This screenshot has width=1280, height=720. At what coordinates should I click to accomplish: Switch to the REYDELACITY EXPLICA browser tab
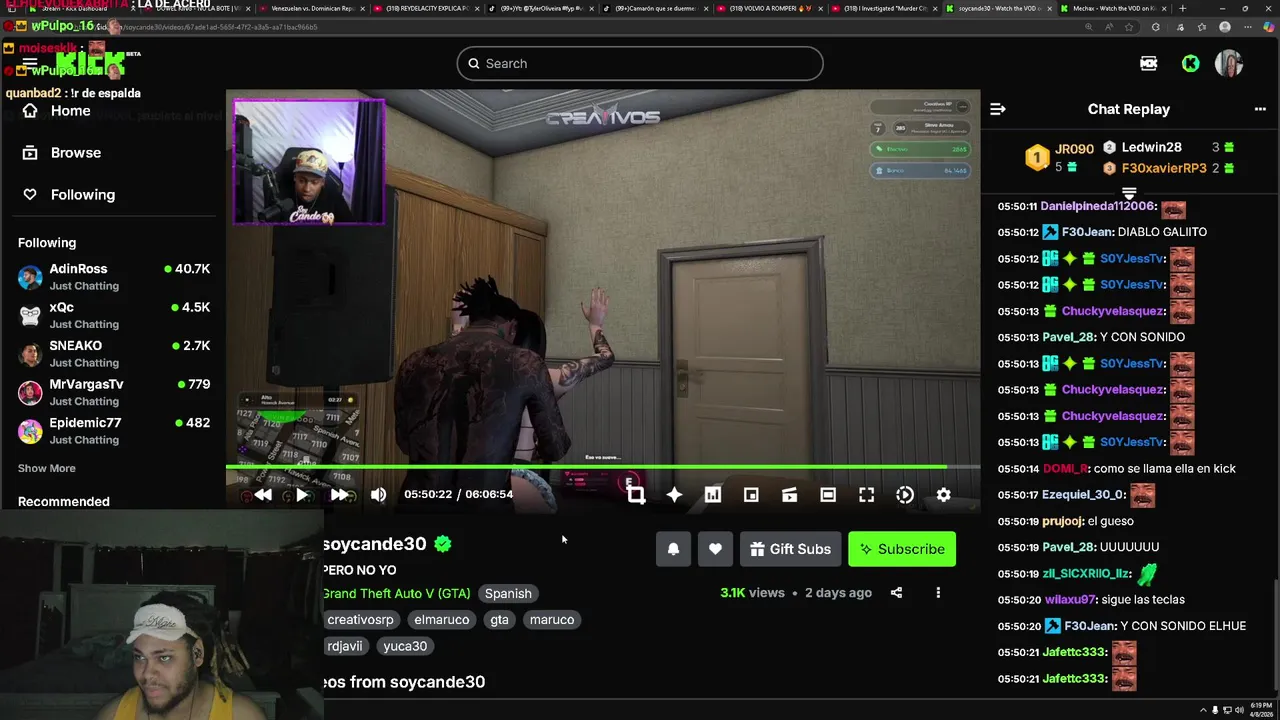[x=427, y=8]
